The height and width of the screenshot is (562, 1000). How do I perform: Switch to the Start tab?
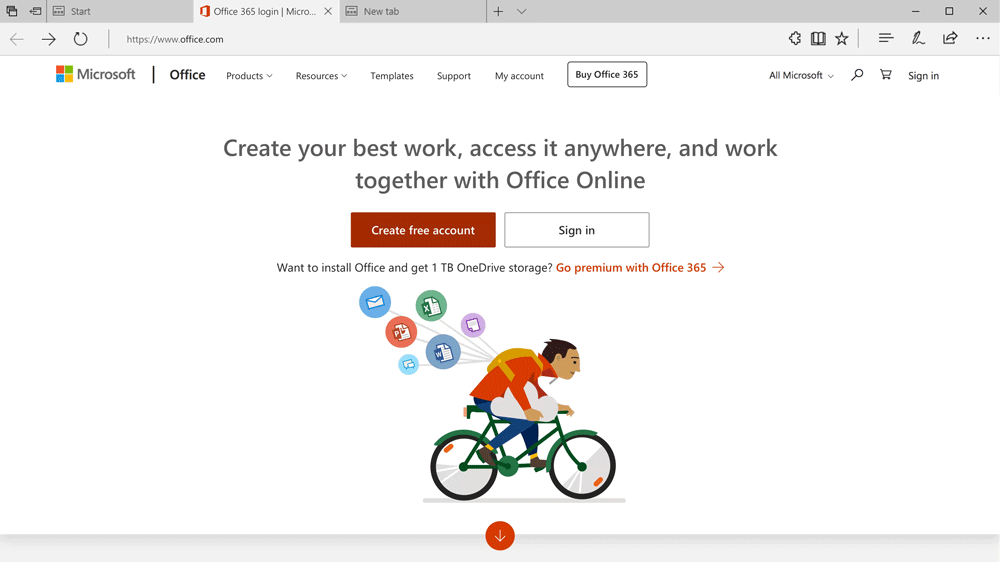click(119, 11)
